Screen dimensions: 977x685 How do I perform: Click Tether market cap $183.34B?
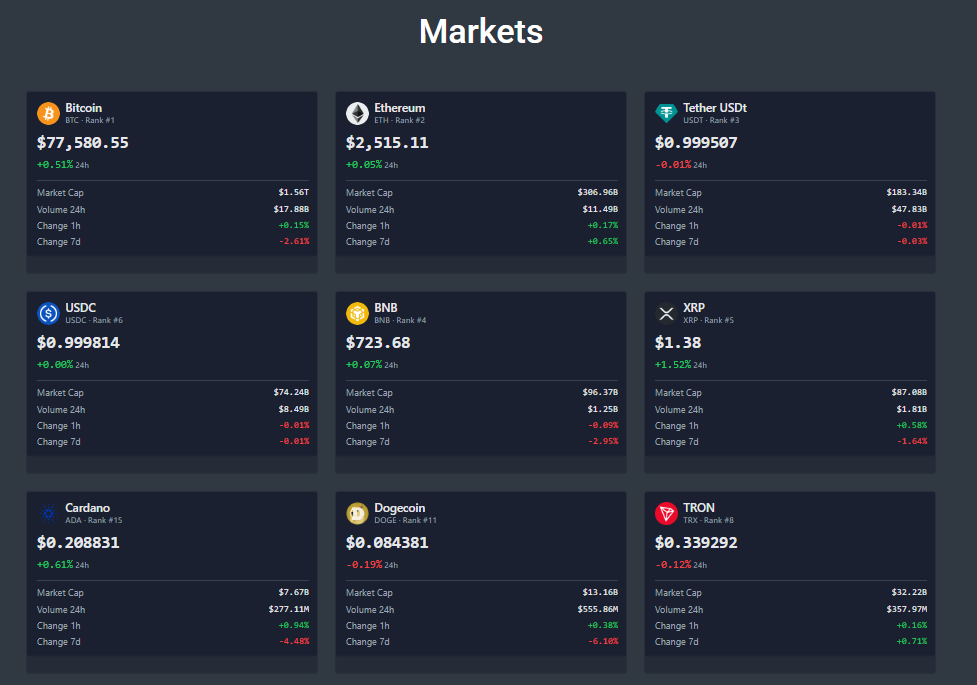907,193
